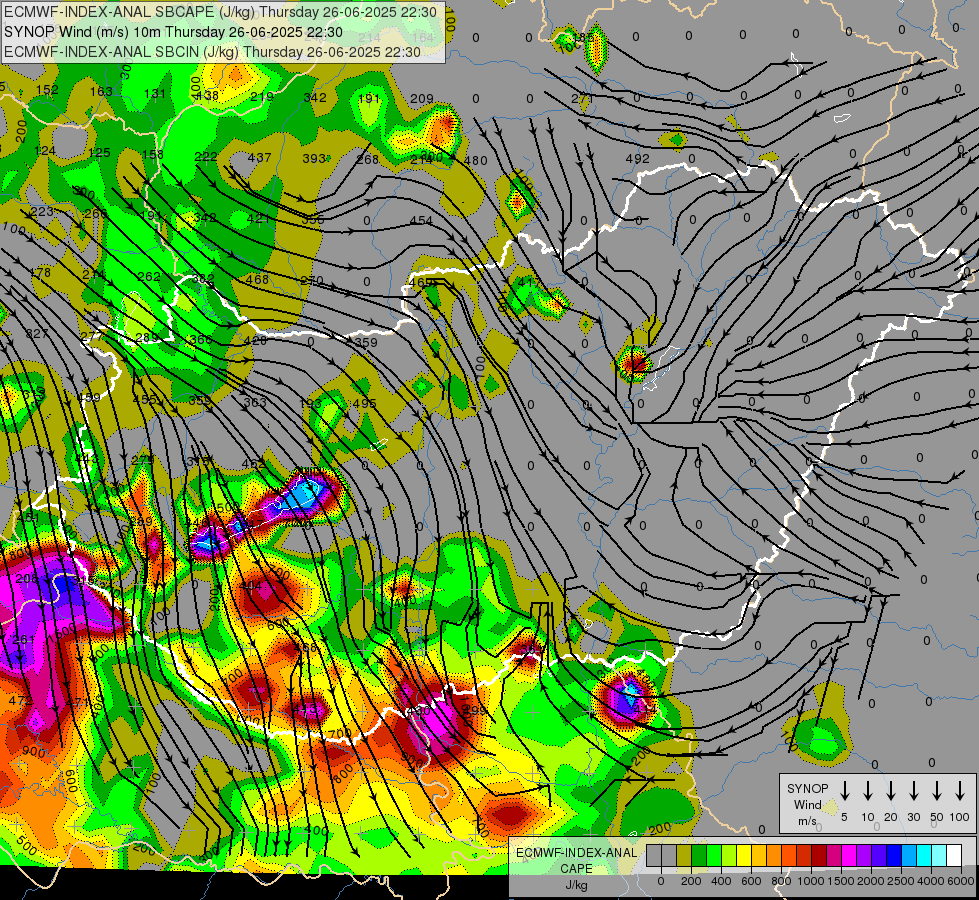
Task: Click the SYNOP wind arrow labeled 20
Action: [891, 791]
